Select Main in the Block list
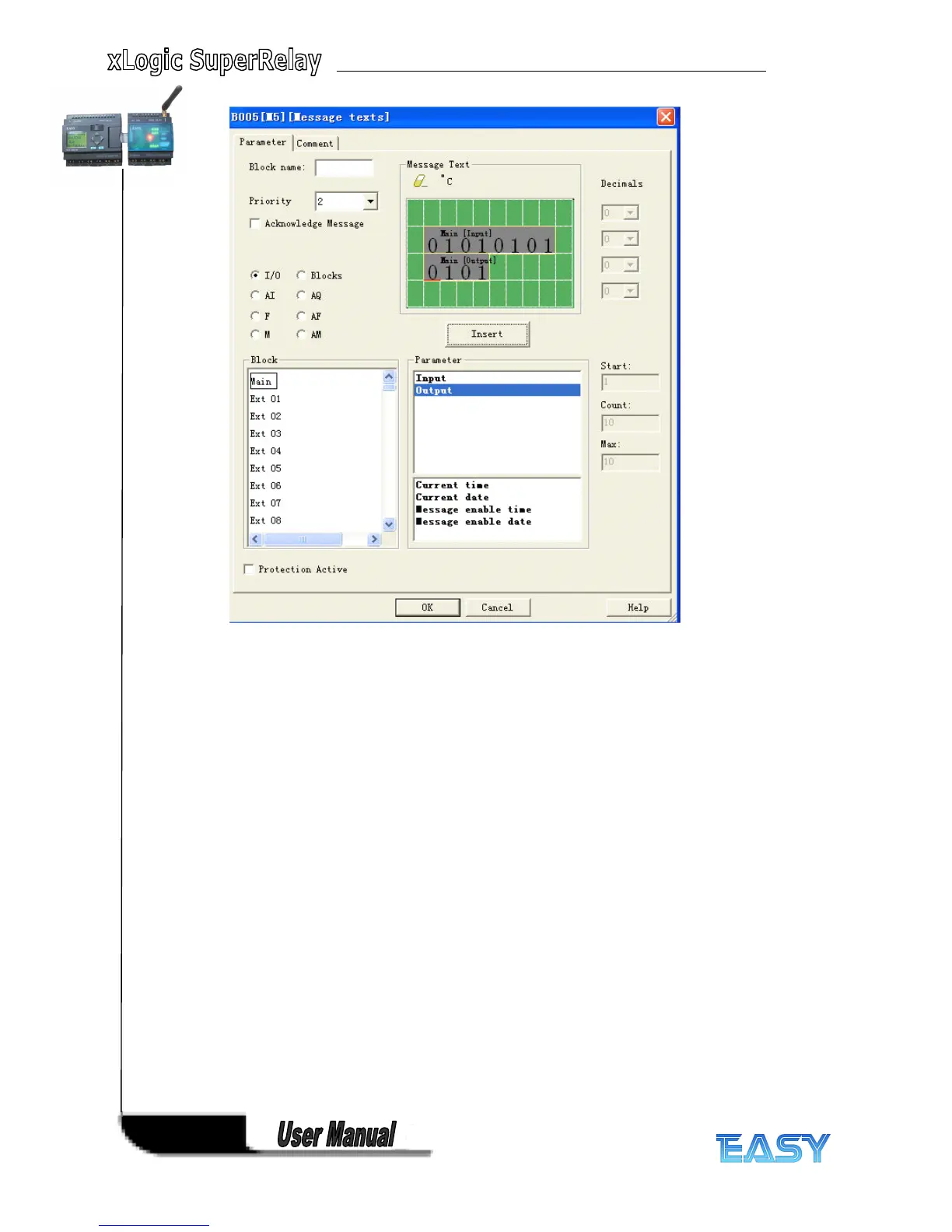The image size is (952, 1232). [x=263, y=381]
